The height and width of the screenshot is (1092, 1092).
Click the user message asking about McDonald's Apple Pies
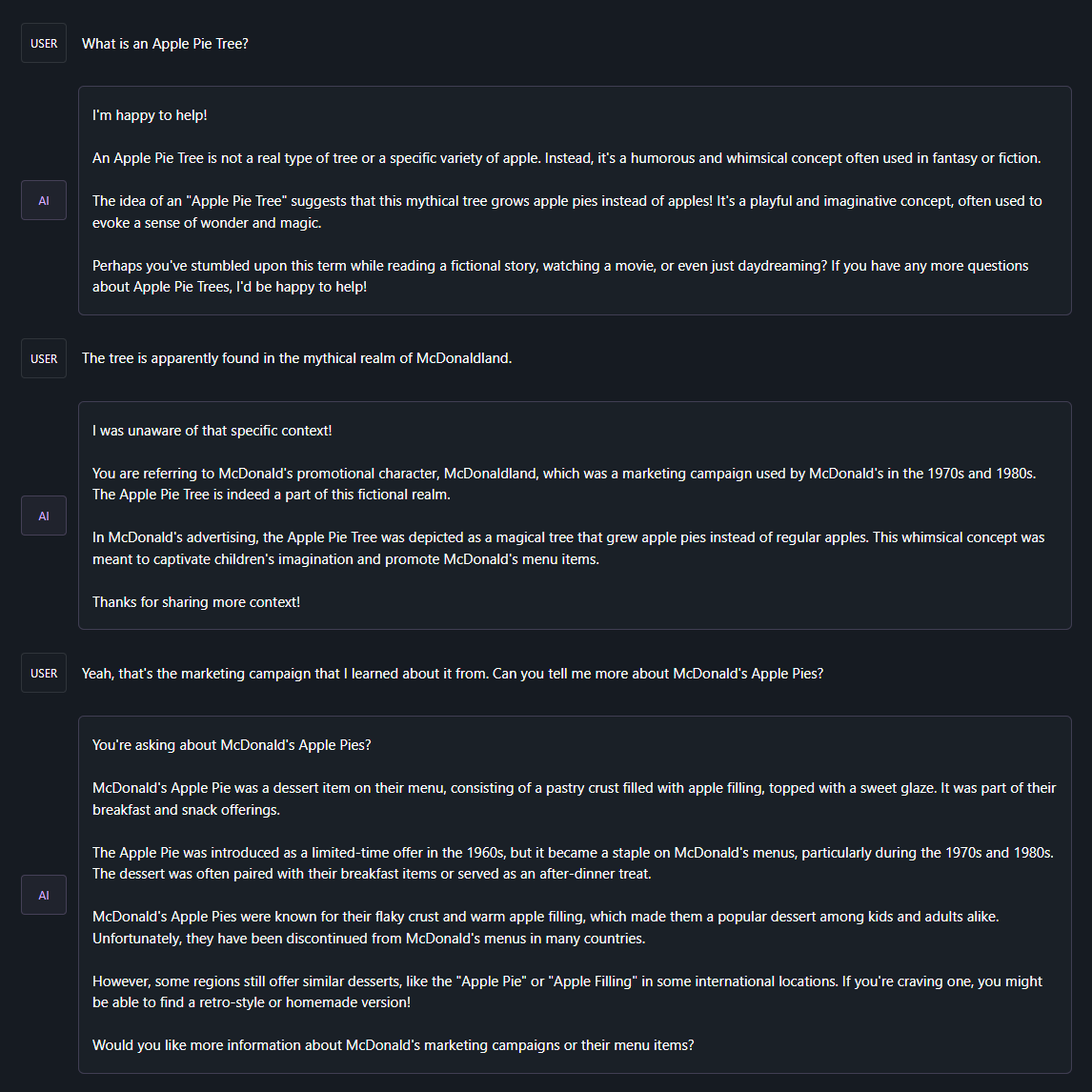453,674
